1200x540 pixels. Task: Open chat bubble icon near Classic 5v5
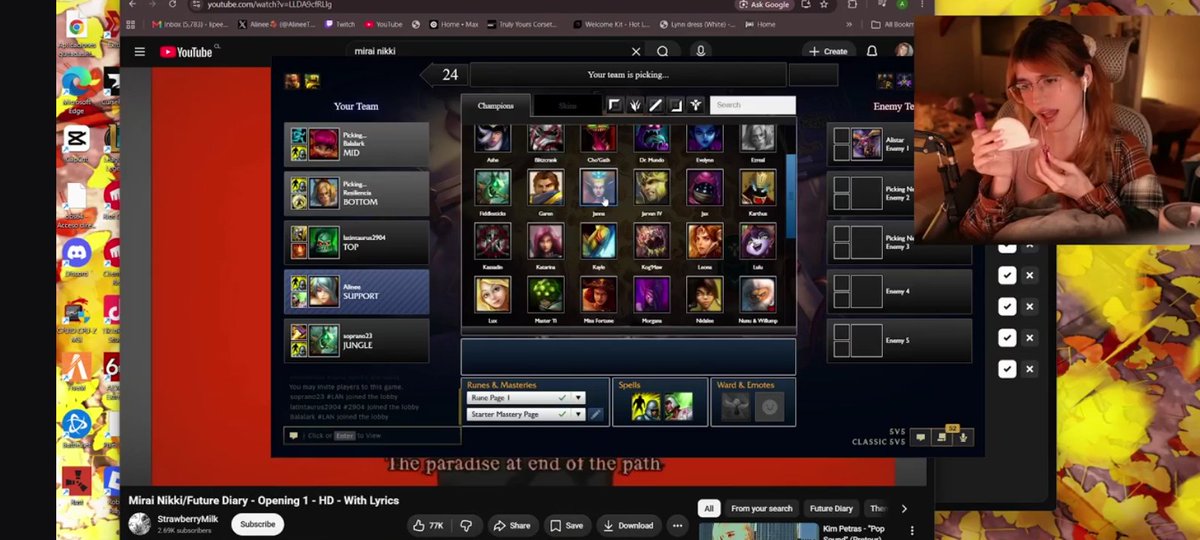tap(921, 437)
